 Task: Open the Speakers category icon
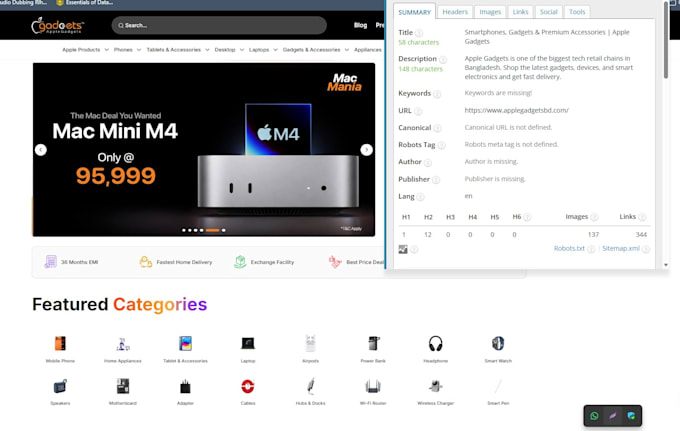click(x=60, y=386)
